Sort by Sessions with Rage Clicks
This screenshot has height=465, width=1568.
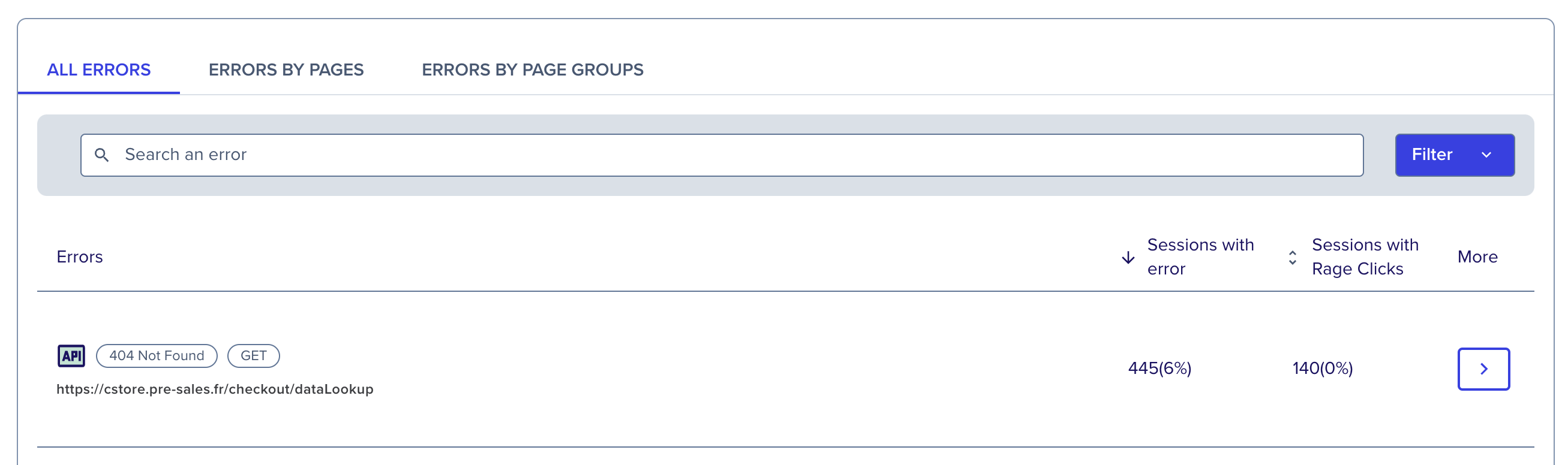coord(1365,257)
